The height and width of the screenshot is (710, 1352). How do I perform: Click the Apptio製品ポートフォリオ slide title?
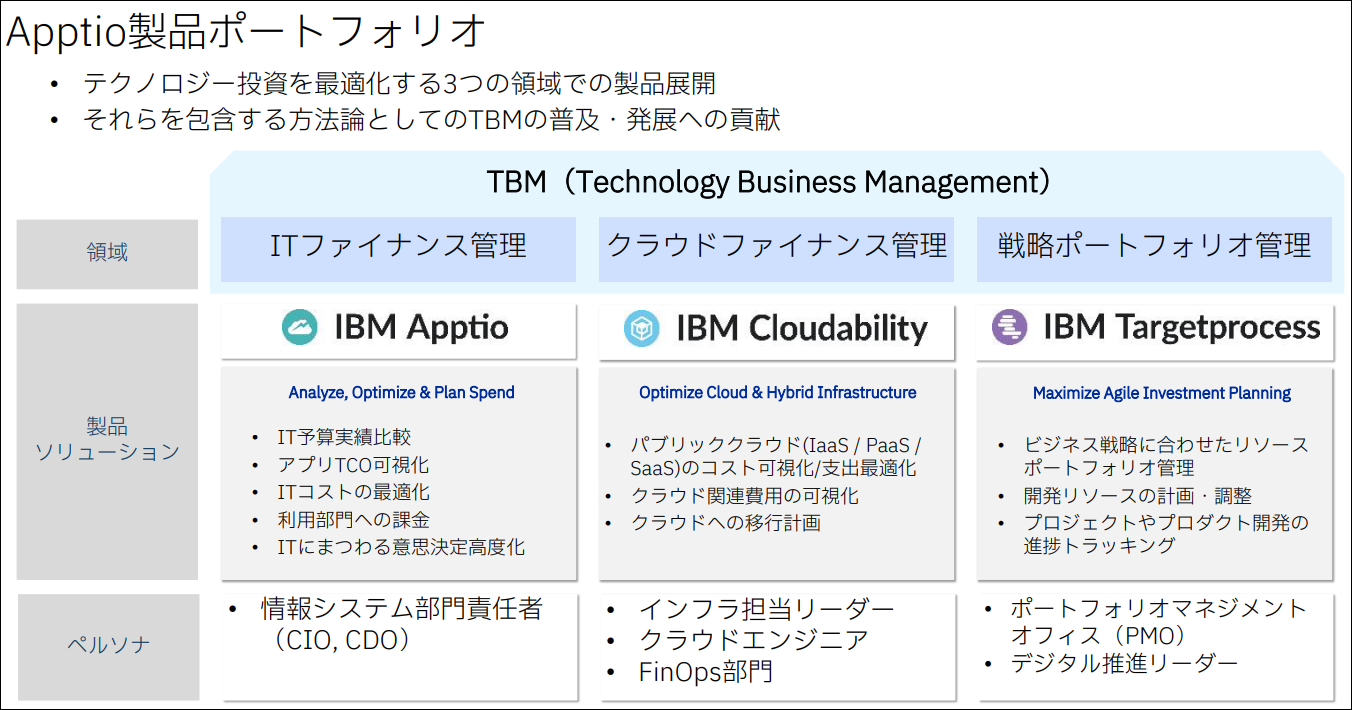[x=246, y=33]
